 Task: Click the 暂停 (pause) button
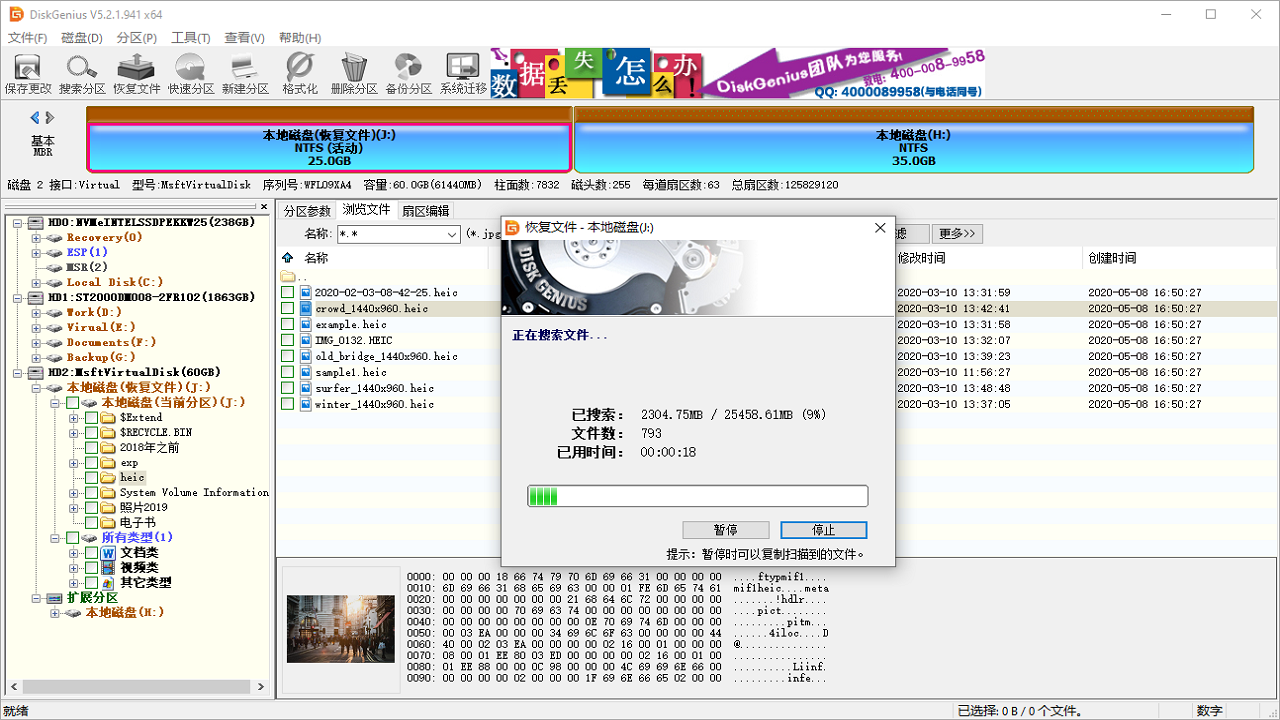coord(726,529)
